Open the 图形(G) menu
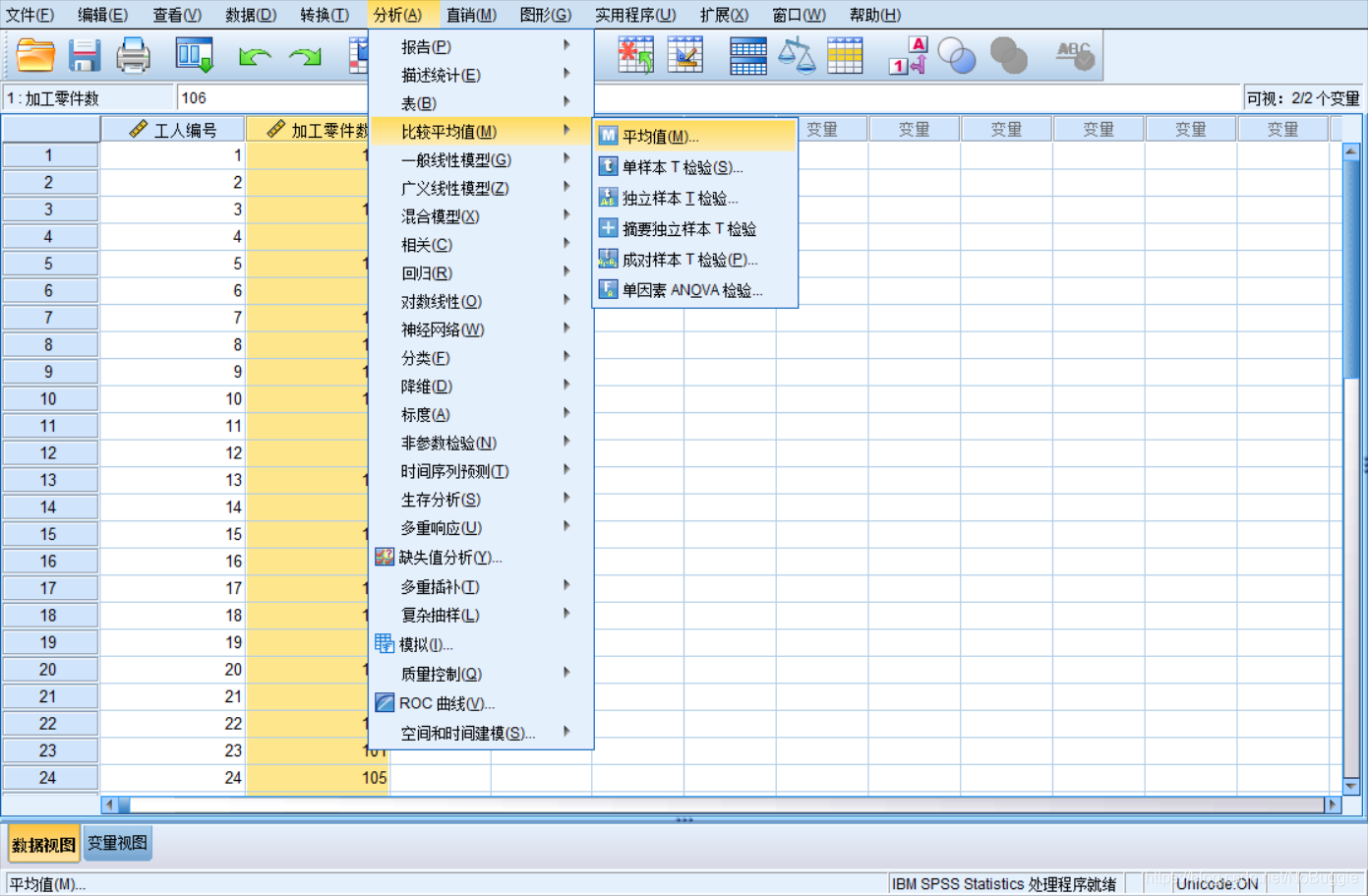 [546, 15]
